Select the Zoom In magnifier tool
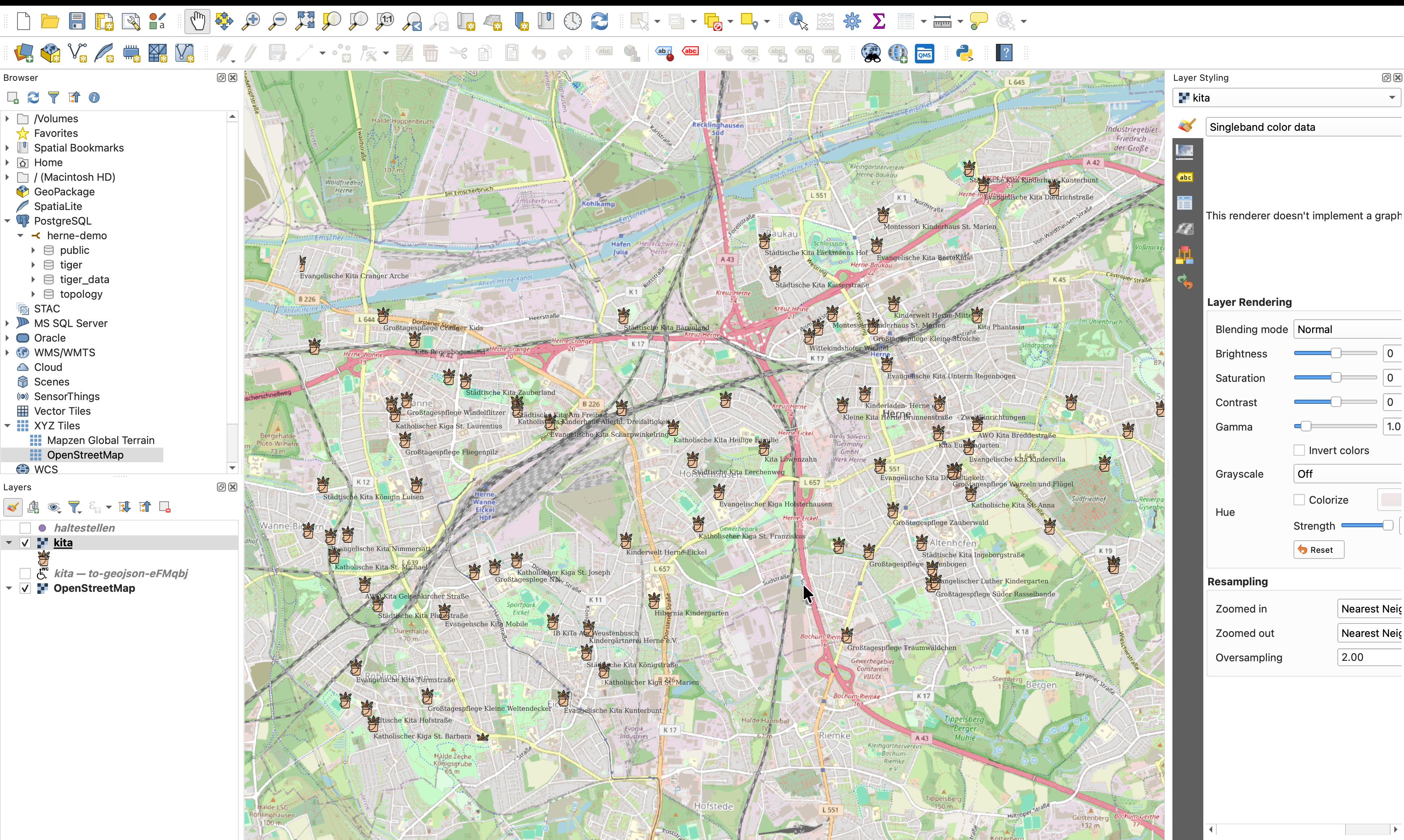The image size is (1404, 840). point(250,22)
